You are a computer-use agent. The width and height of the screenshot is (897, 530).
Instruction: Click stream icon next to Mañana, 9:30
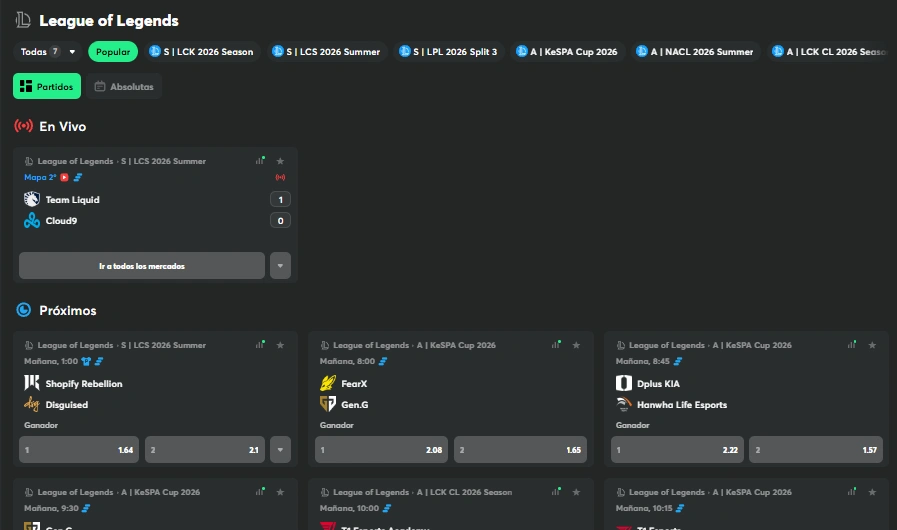point(86,508)
